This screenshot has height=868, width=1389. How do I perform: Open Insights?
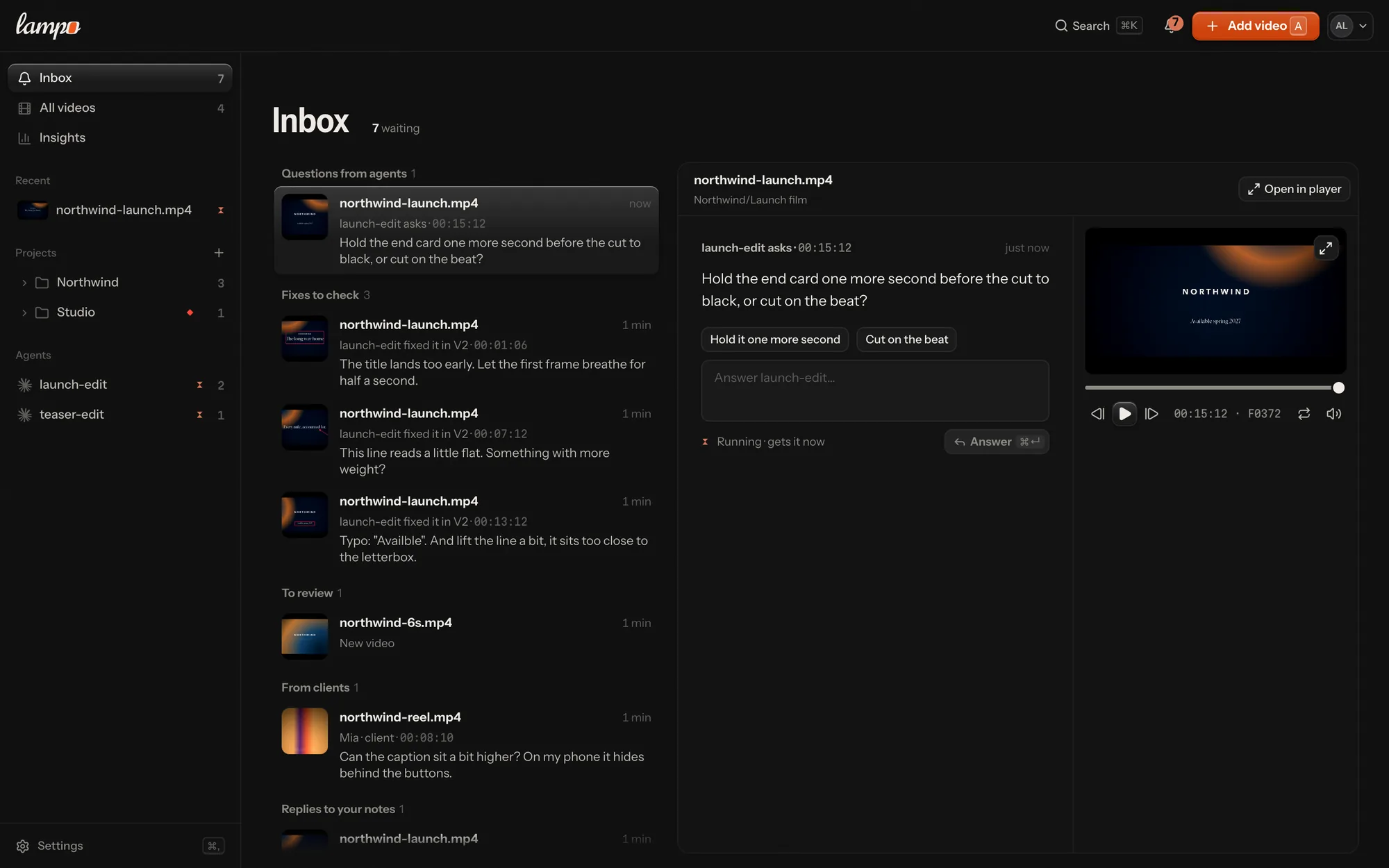point(120,137)
